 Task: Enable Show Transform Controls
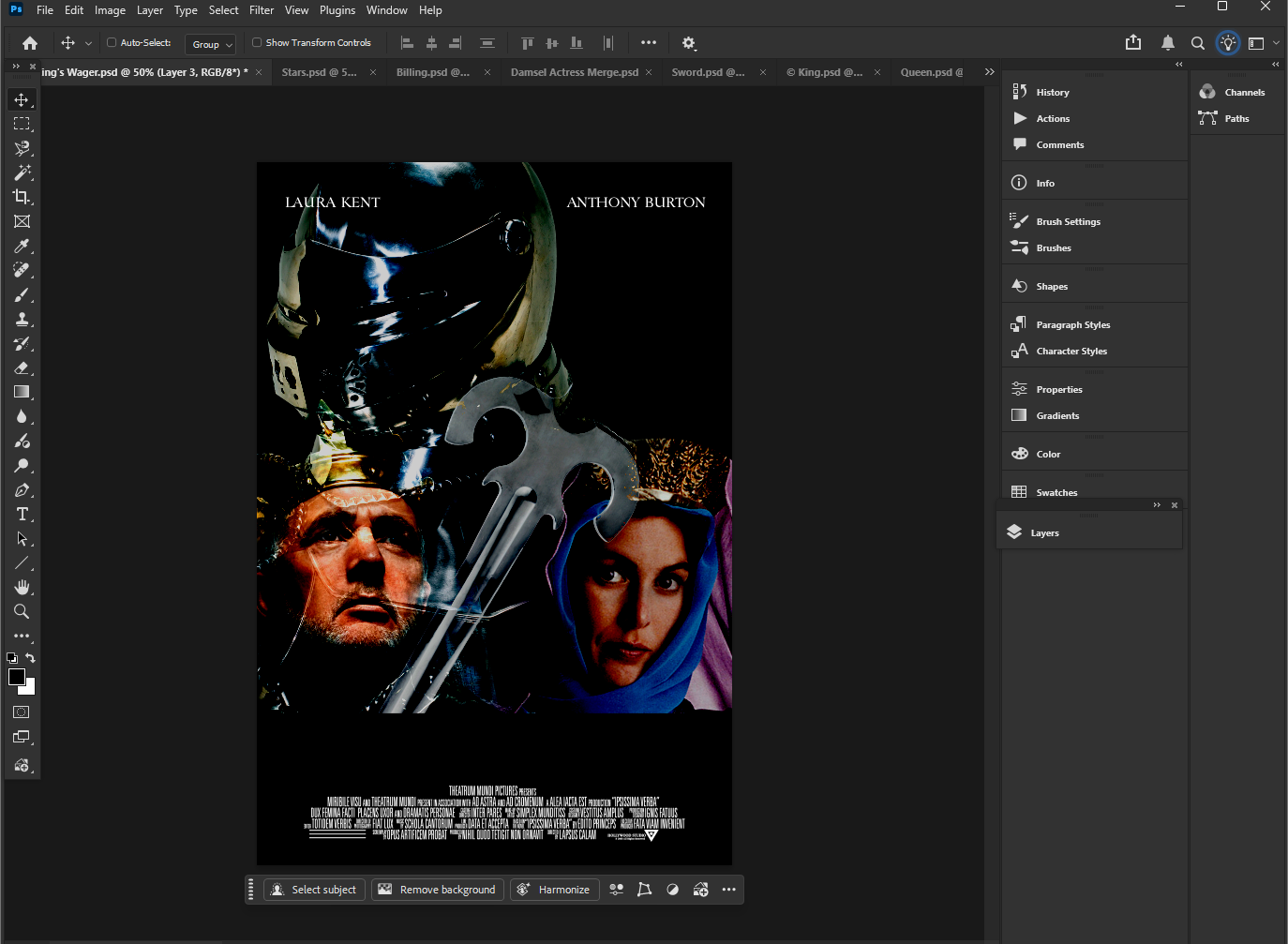point(255,42)
